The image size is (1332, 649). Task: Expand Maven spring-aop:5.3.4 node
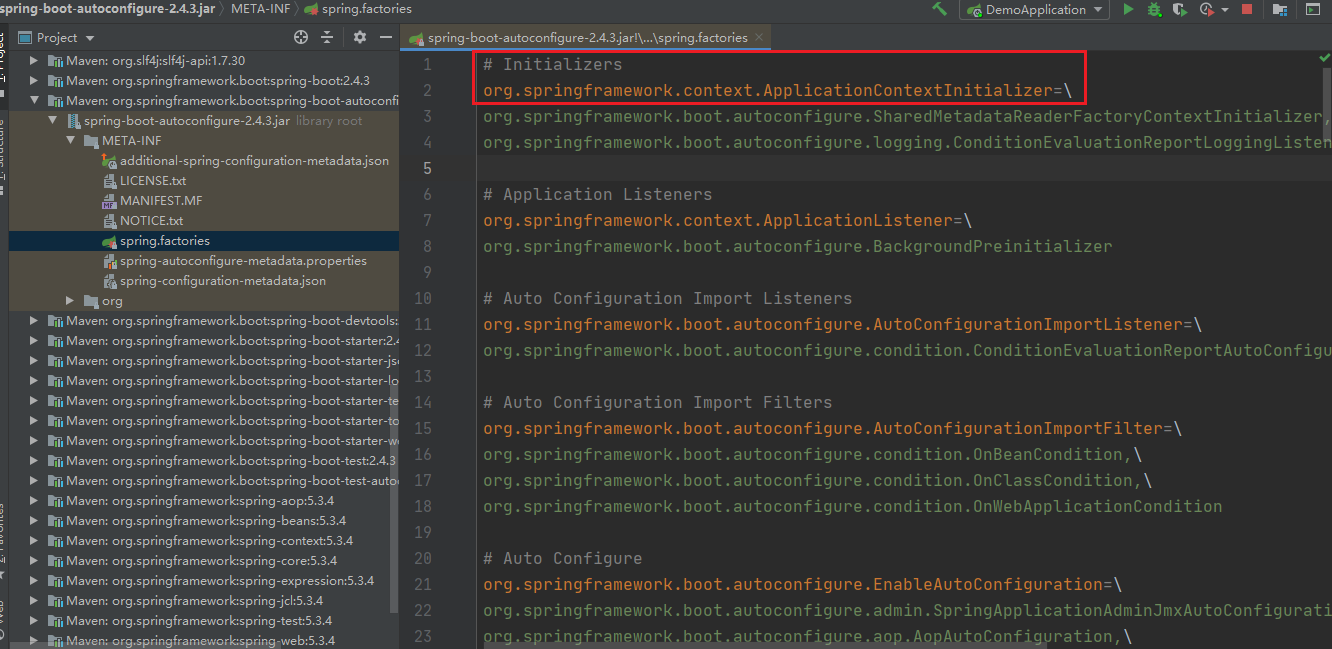tap(34, 501)
